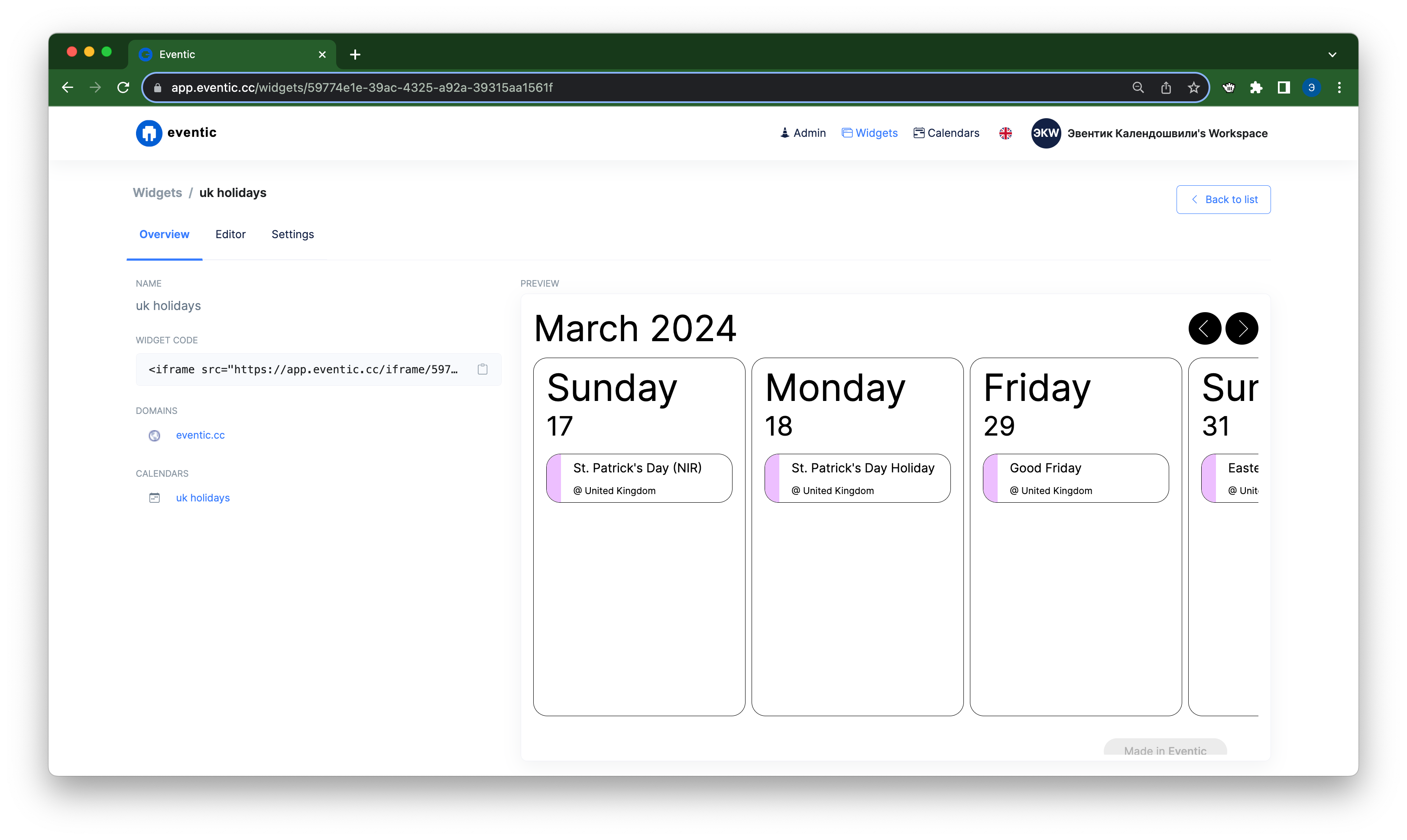Go to next month in preview
The height and width of the screenshot is (840, 1407).
1242,328
